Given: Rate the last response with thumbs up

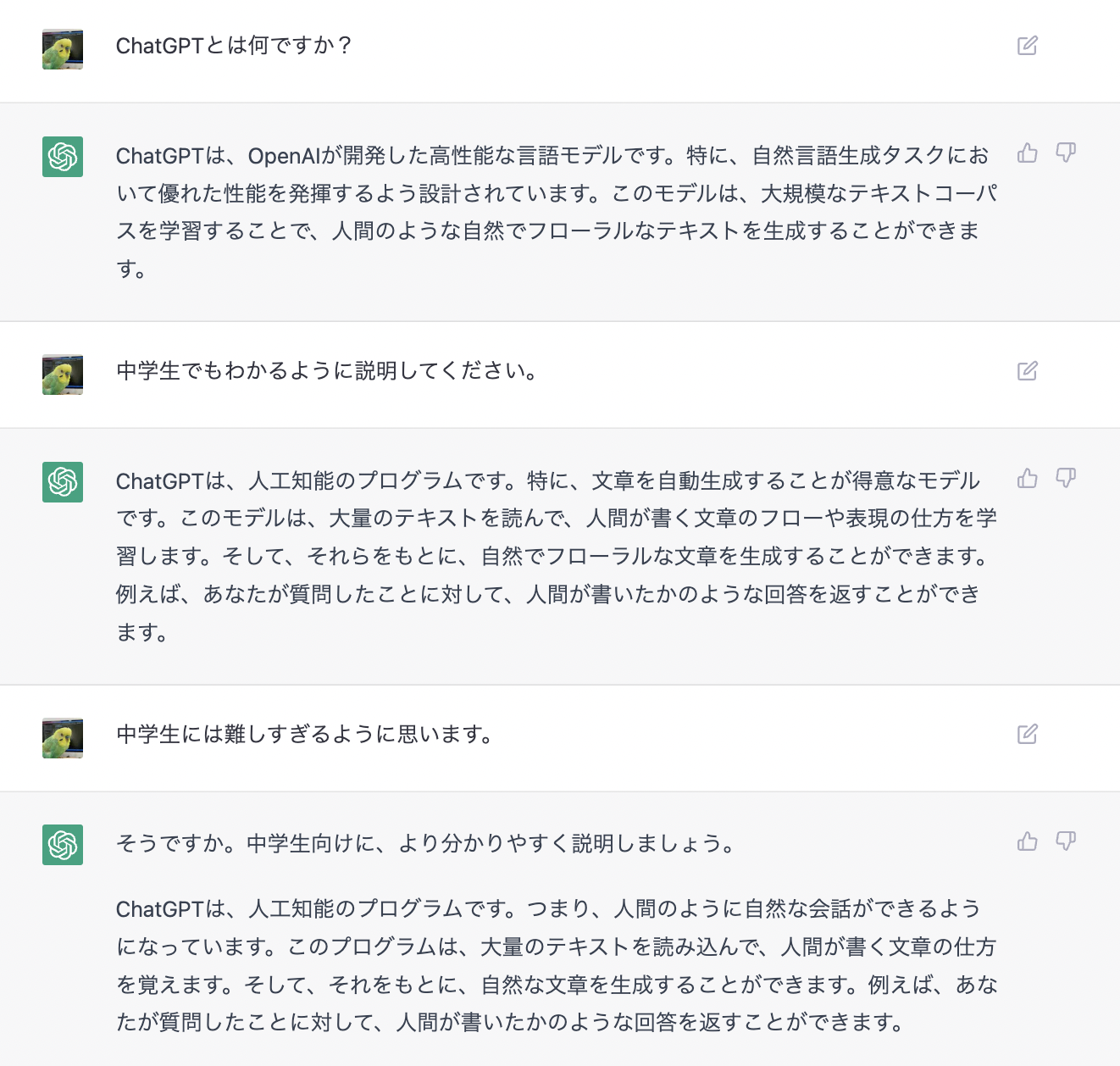Looking at the screenshot, I should [1027, 841].
